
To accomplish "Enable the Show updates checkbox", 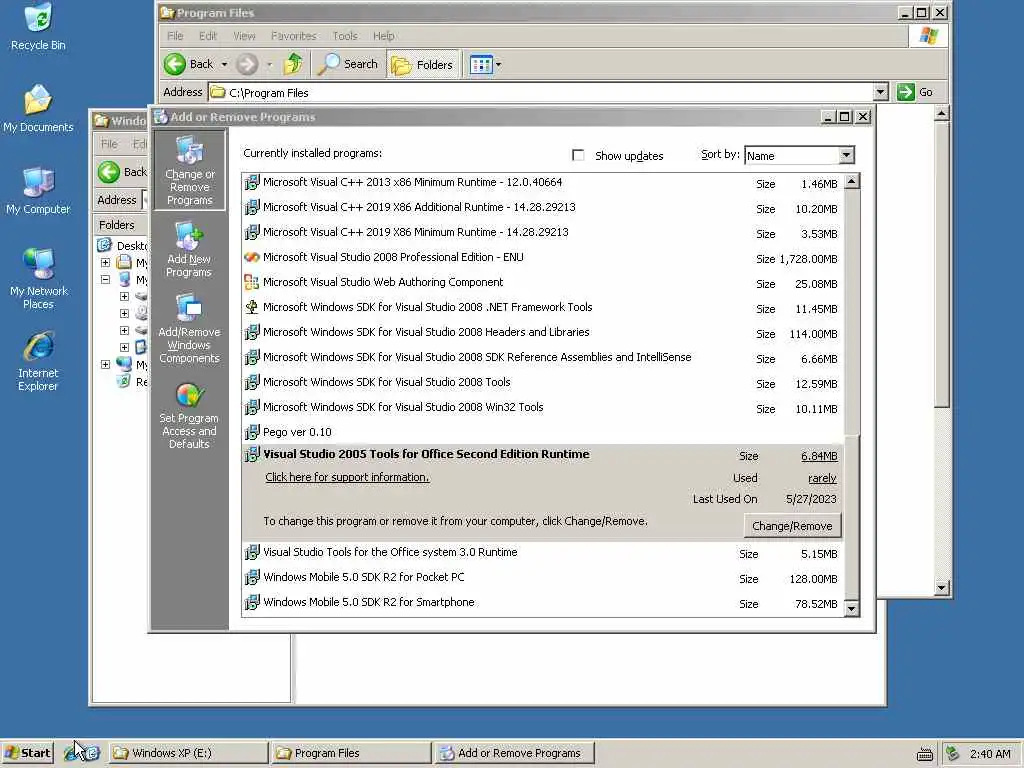I will (x=578, y=155).
